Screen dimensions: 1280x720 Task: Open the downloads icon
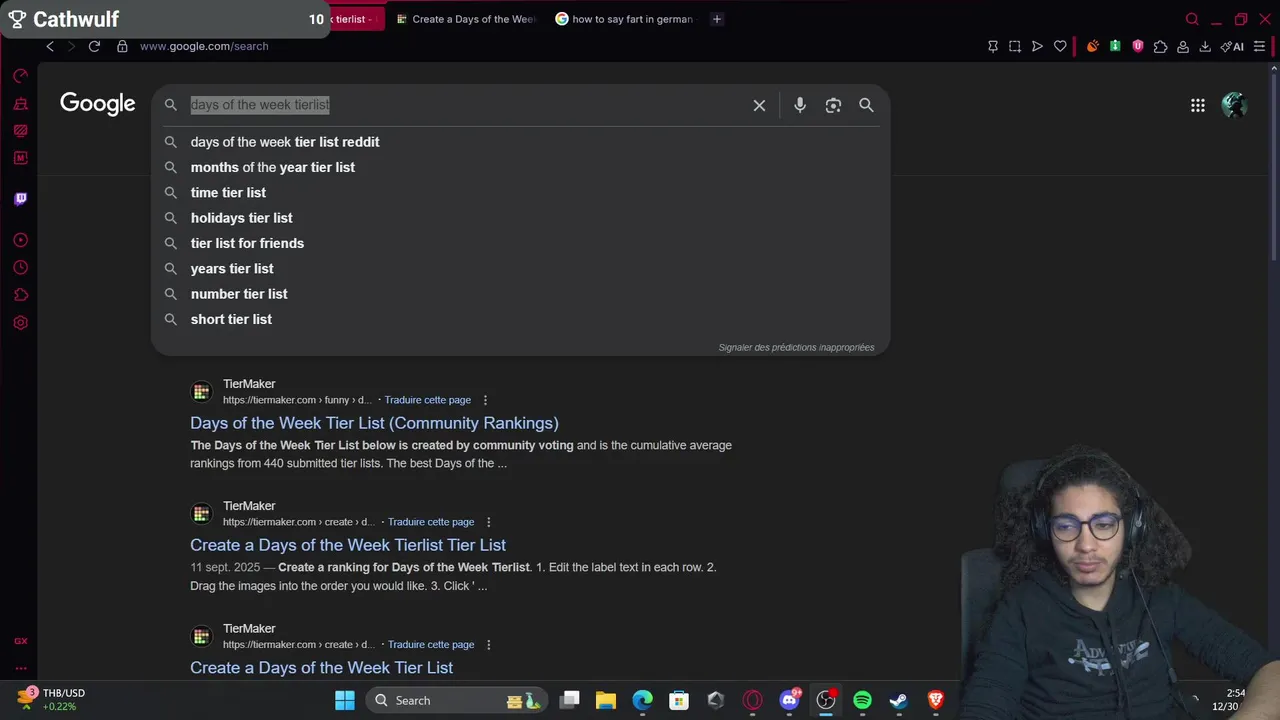pyautogui.click(x=1205, y=46)
